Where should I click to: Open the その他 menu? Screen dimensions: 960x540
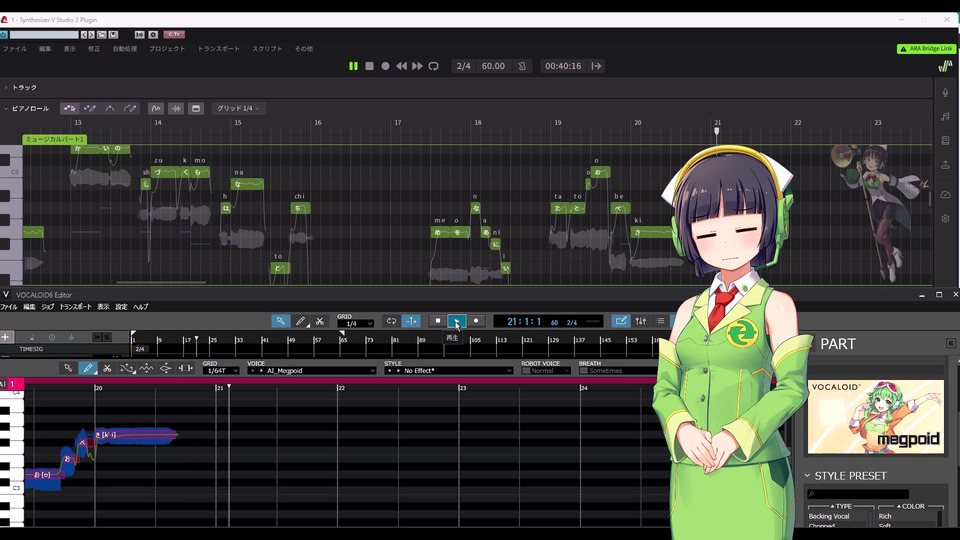[x=304, y=49]
